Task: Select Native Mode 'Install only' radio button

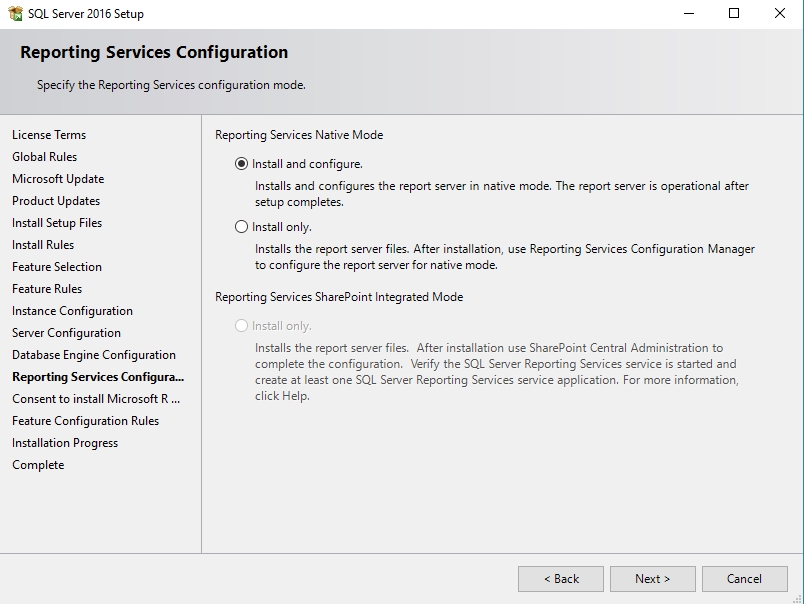Action: [x=241, y=227]
